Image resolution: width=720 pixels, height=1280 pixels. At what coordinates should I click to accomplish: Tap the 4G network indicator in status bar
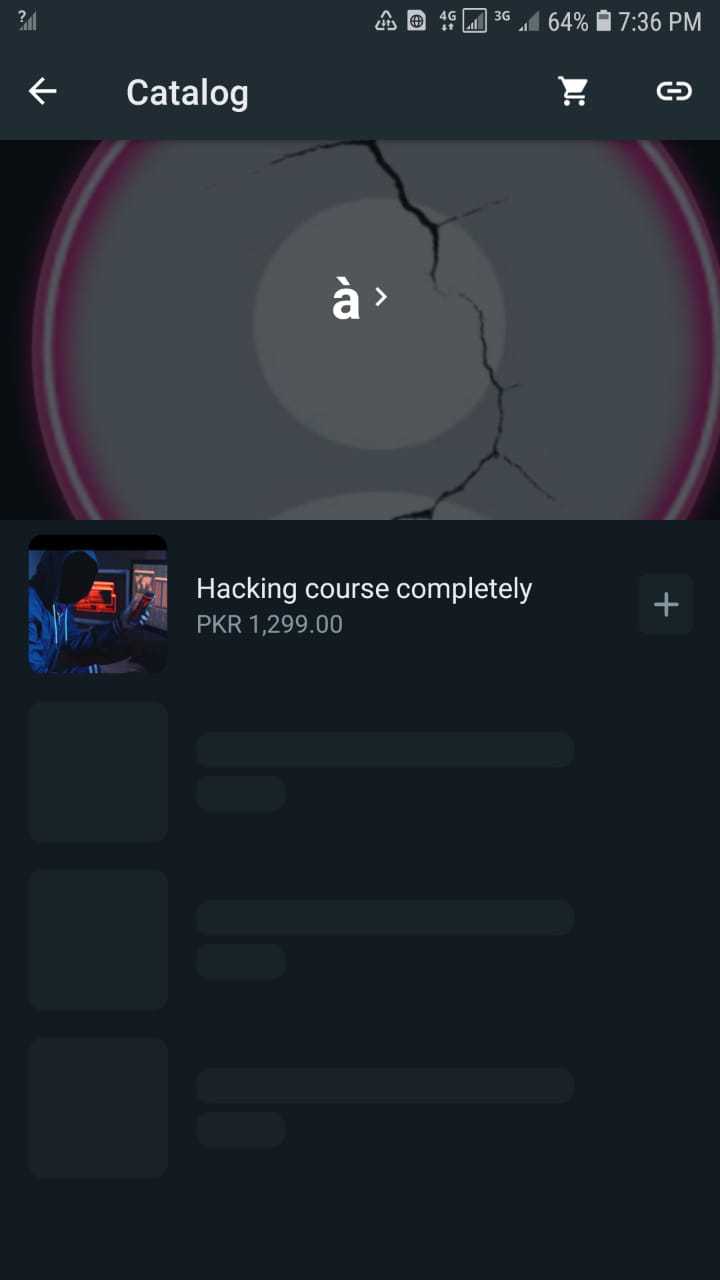pyautogui.click(x=447, y=20)
